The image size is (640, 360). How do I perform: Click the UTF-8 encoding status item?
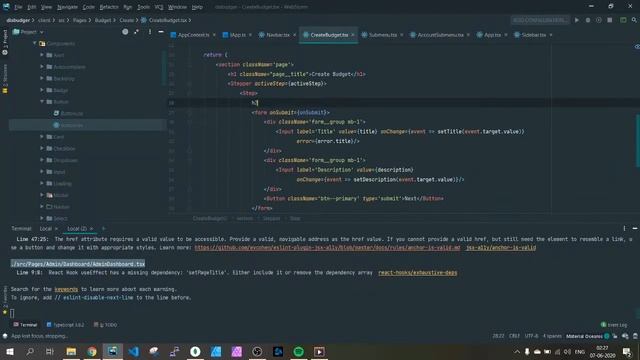531,336
